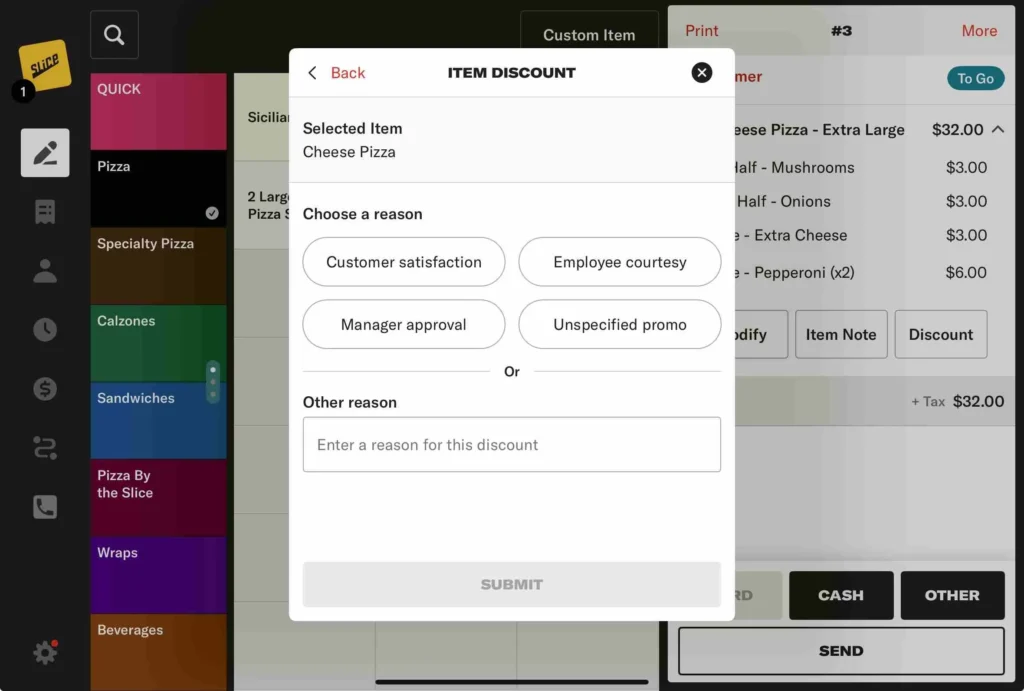Toggle the To Go order type
The width and height of the screenshot is (1024, 691).
[975, 78]
